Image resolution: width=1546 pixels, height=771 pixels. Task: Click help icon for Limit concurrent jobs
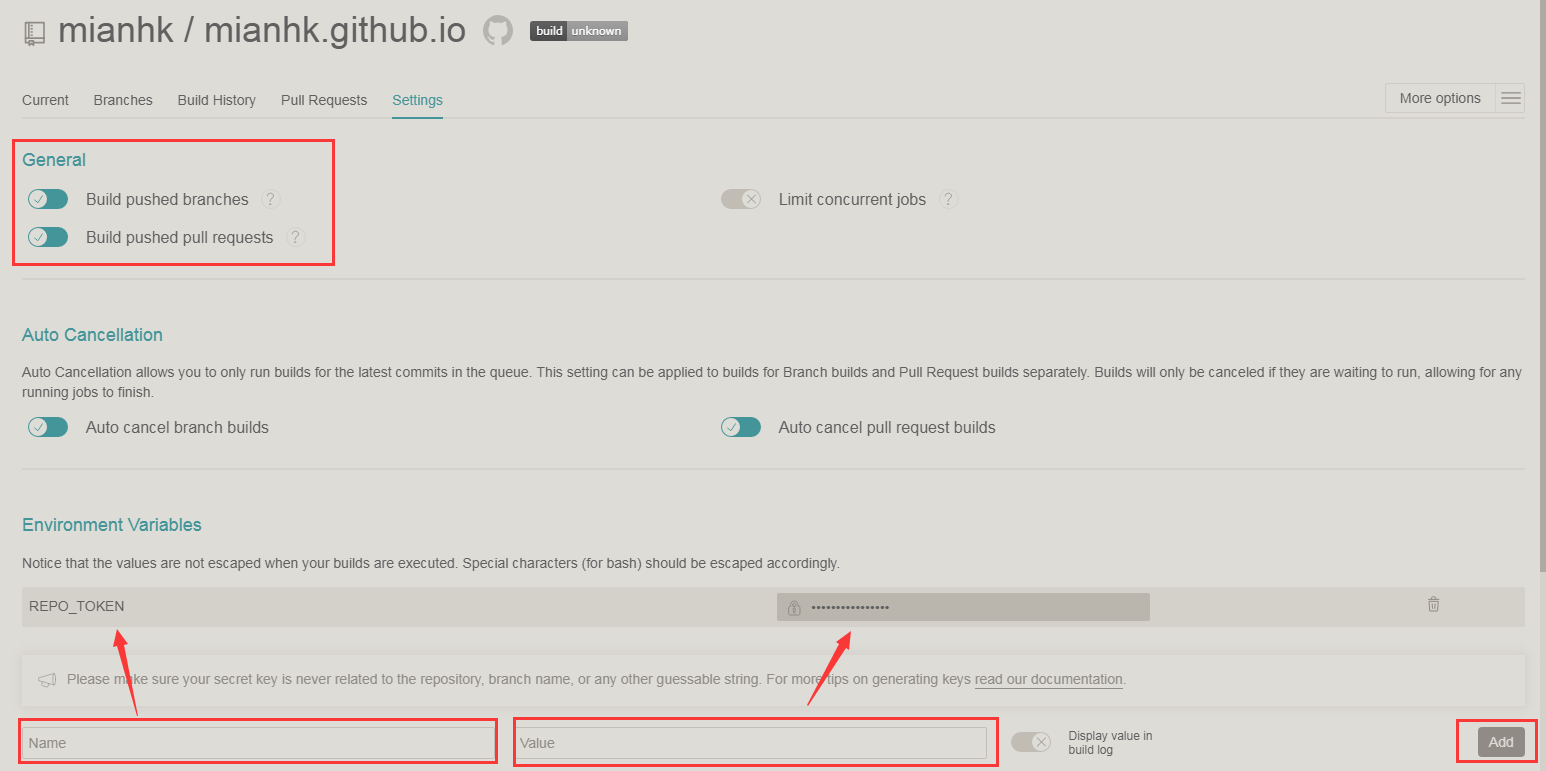pos(948,199)
